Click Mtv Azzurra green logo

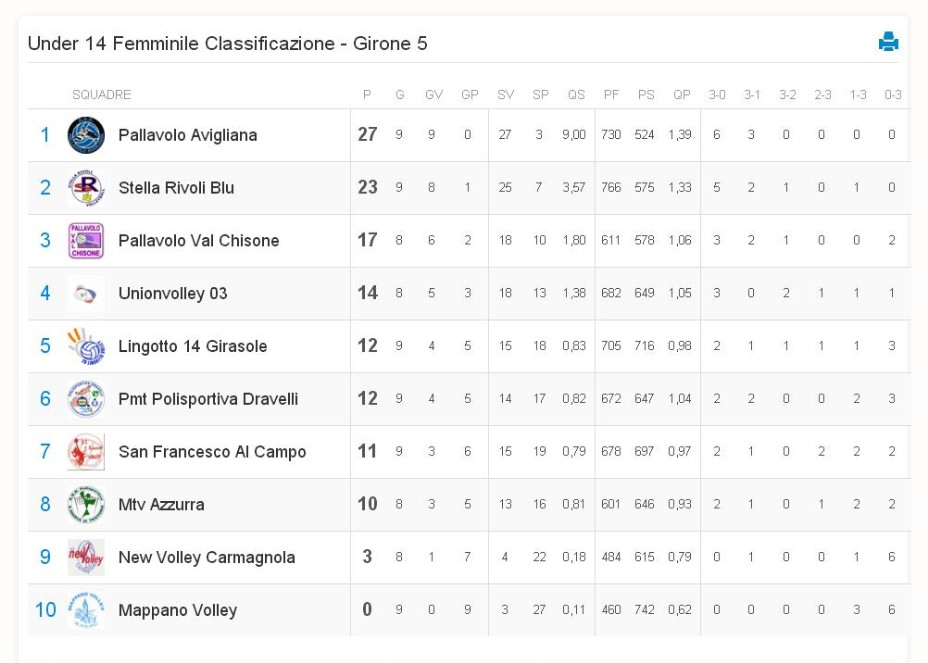pyautogui.click(x=86, y=504)
